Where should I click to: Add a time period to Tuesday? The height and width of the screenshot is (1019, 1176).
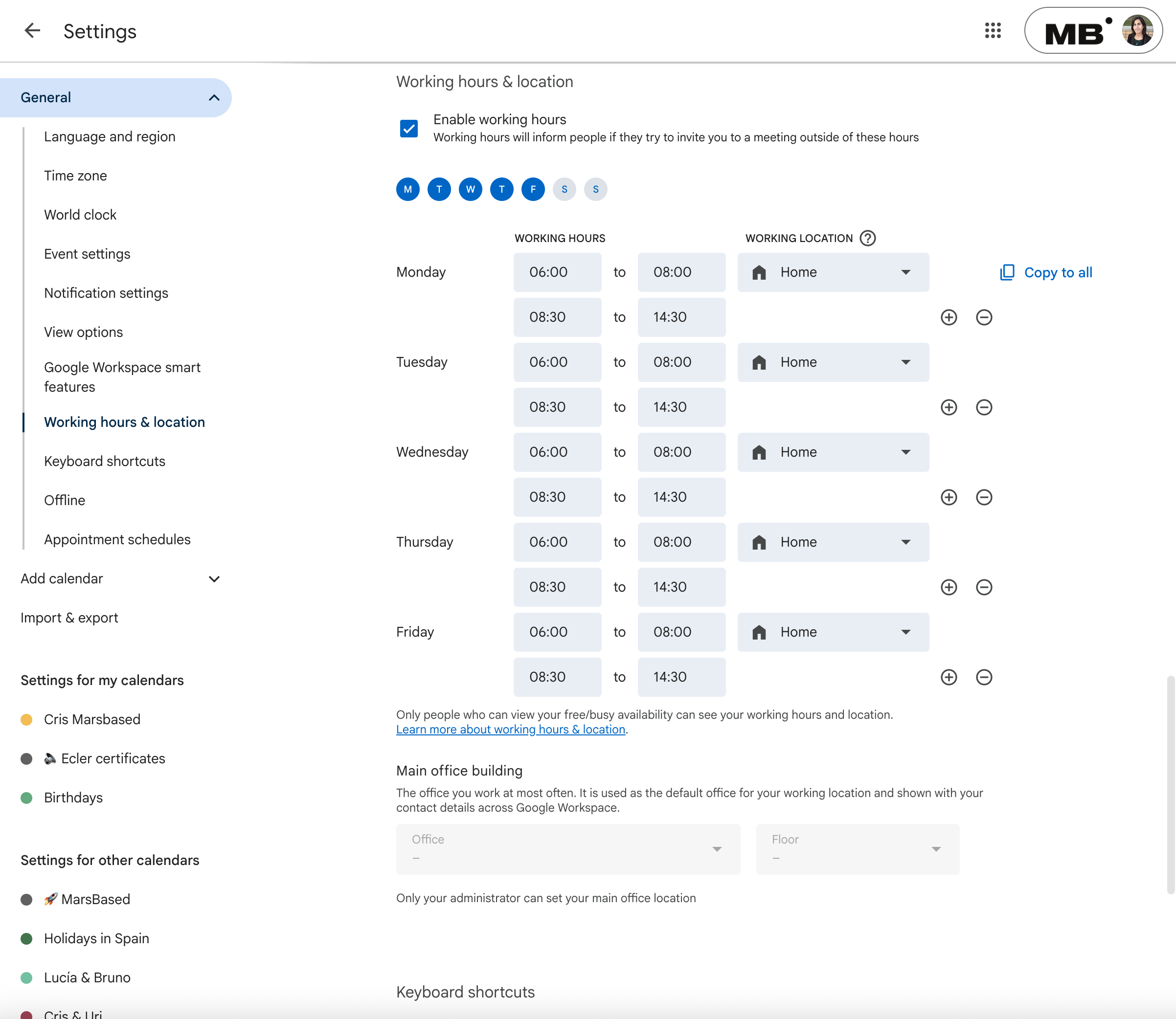(949, 407)
